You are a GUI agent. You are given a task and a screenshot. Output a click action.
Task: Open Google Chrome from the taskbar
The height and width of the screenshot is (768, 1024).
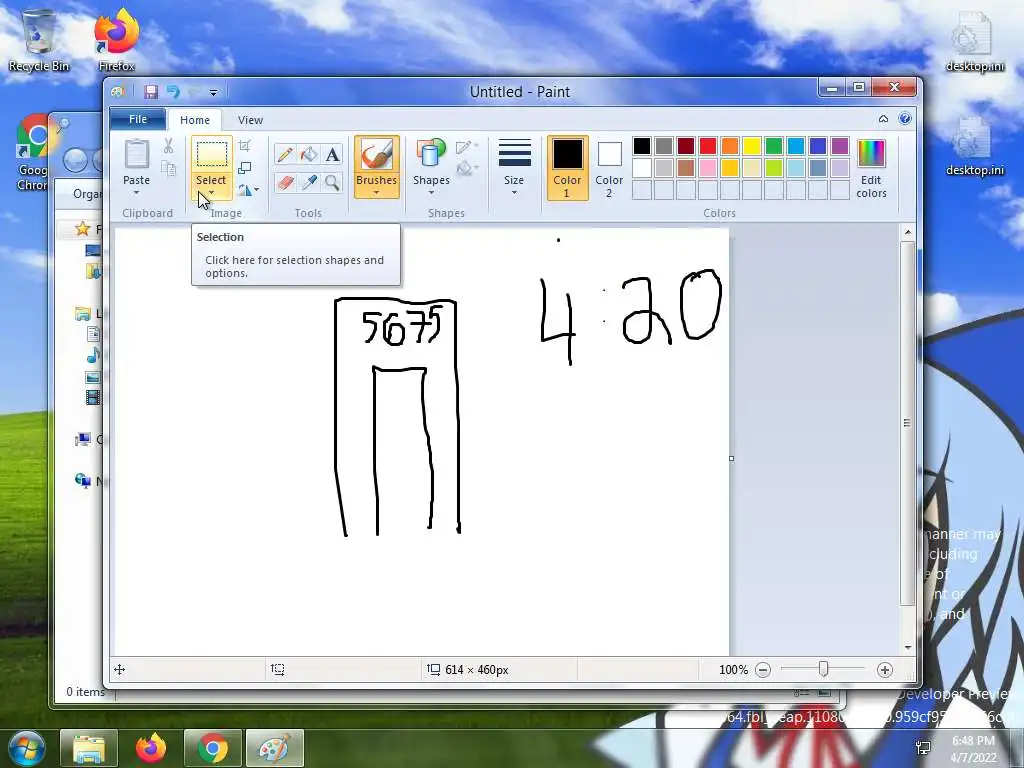click(213, 748)
